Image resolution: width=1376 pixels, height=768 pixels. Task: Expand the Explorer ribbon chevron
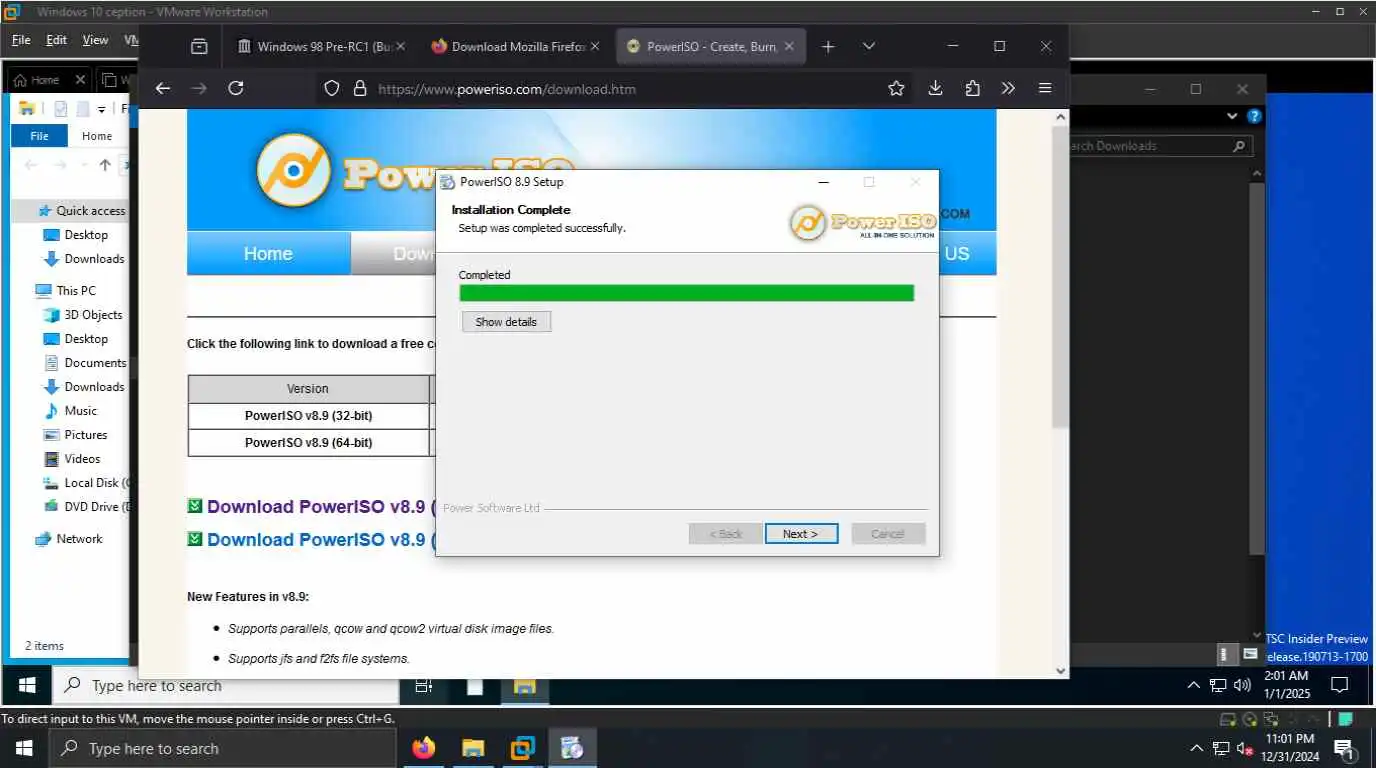click(1232, 116)
